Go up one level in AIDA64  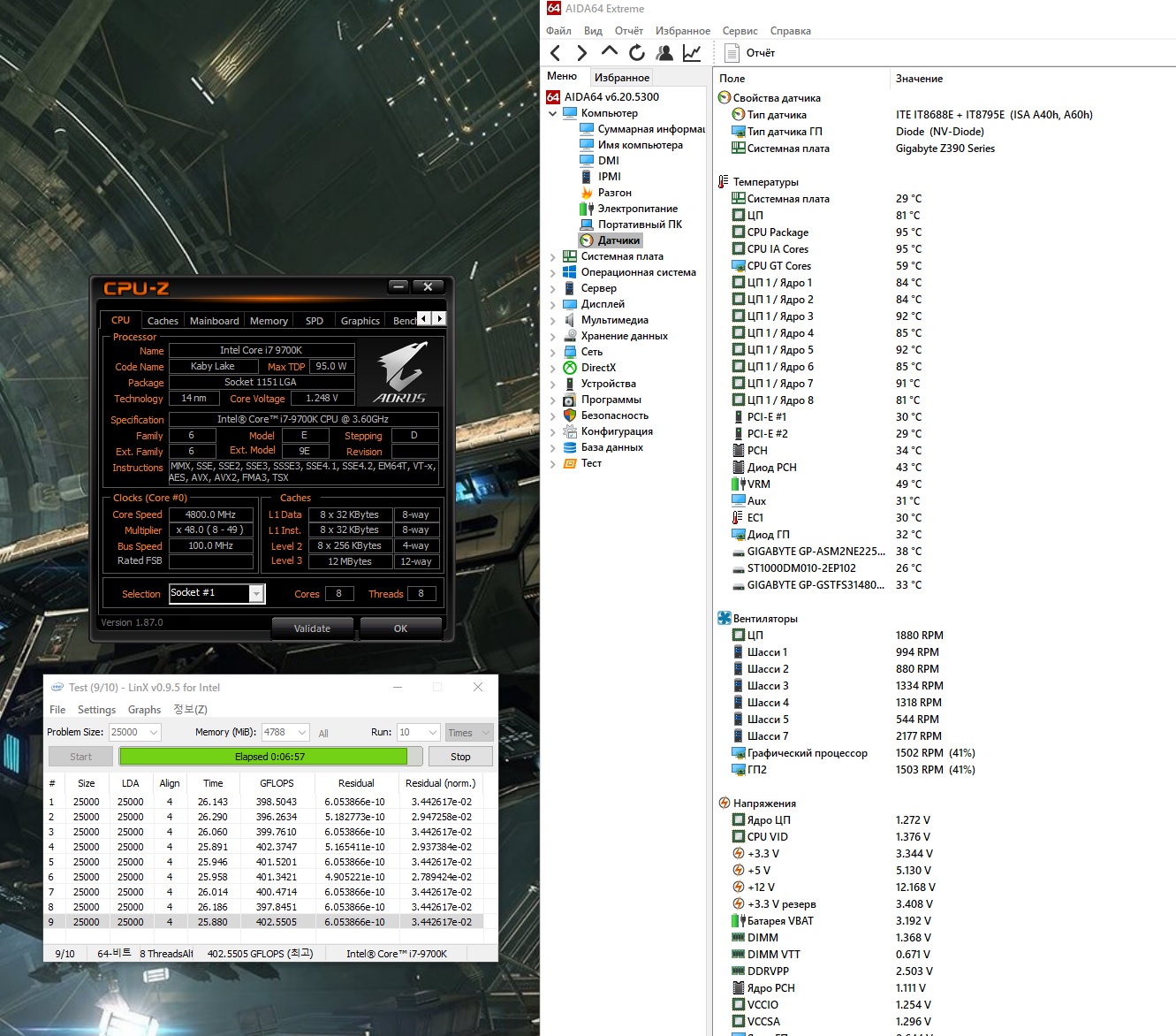coord(609,53)
